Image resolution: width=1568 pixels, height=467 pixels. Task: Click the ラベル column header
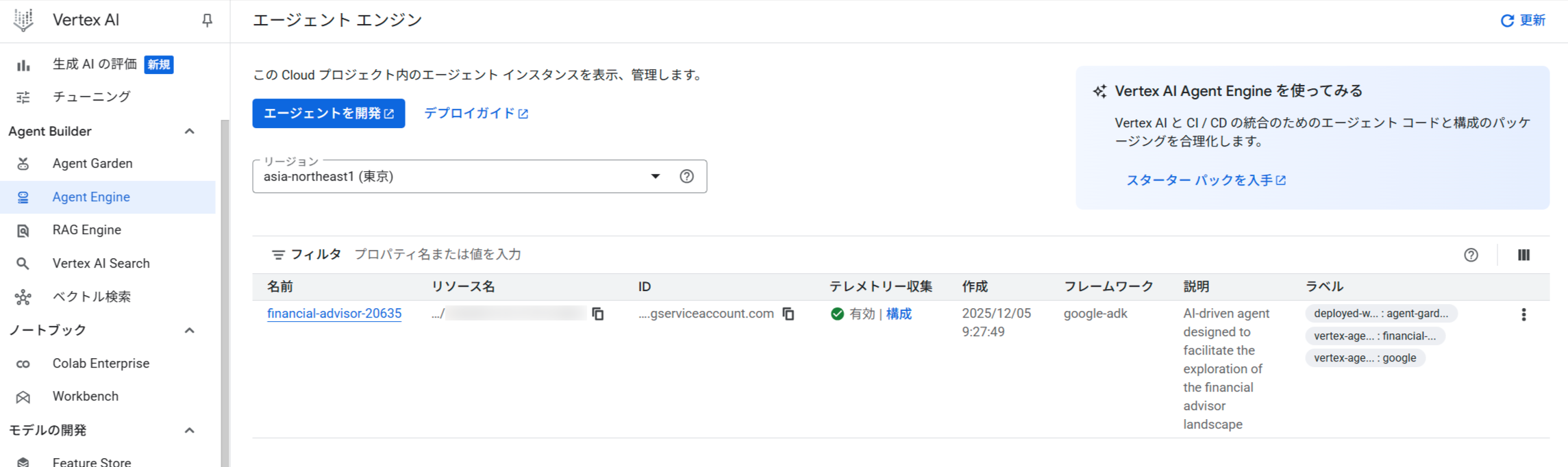tap(1324, 287)
